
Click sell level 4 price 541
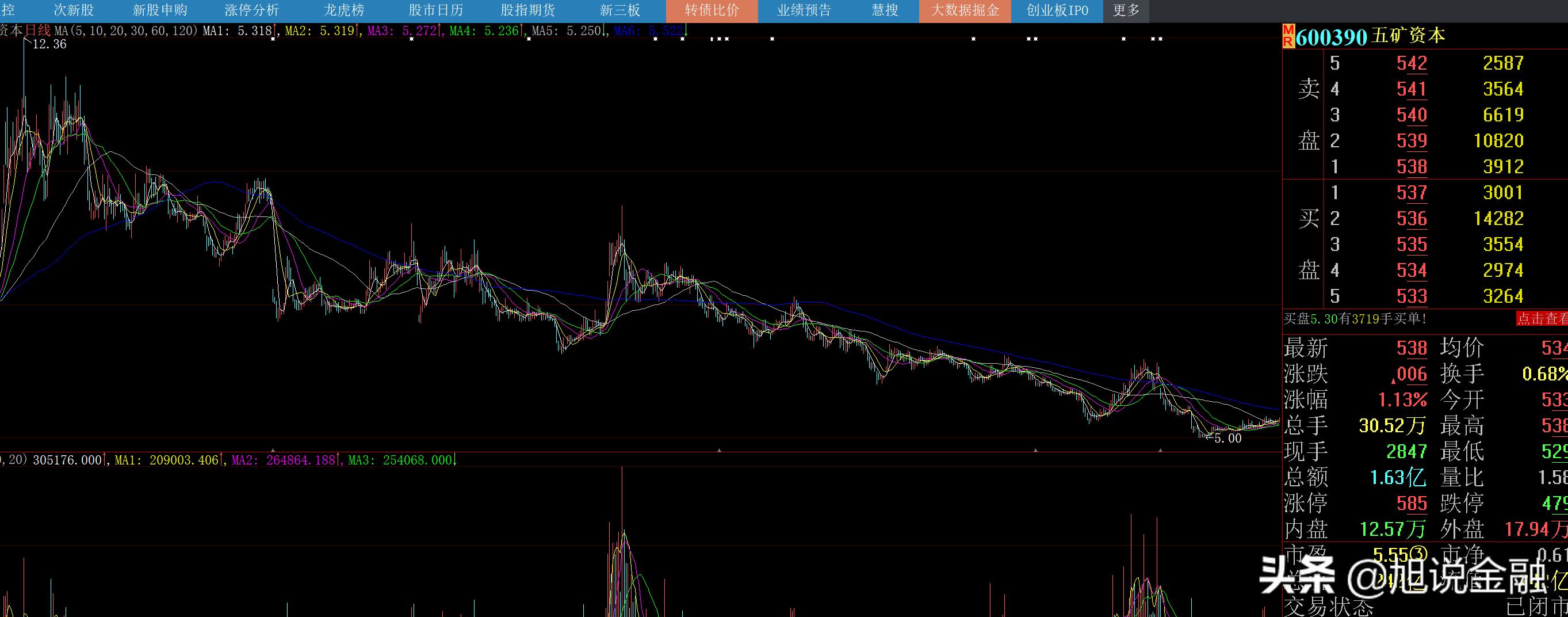click(1412, 90)
